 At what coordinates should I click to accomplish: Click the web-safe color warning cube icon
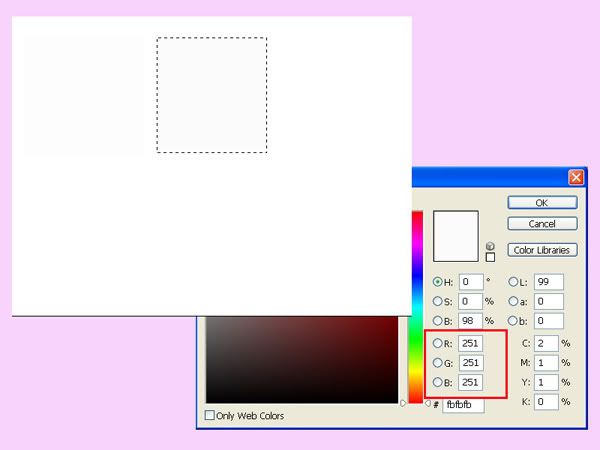tap(490, 246)
